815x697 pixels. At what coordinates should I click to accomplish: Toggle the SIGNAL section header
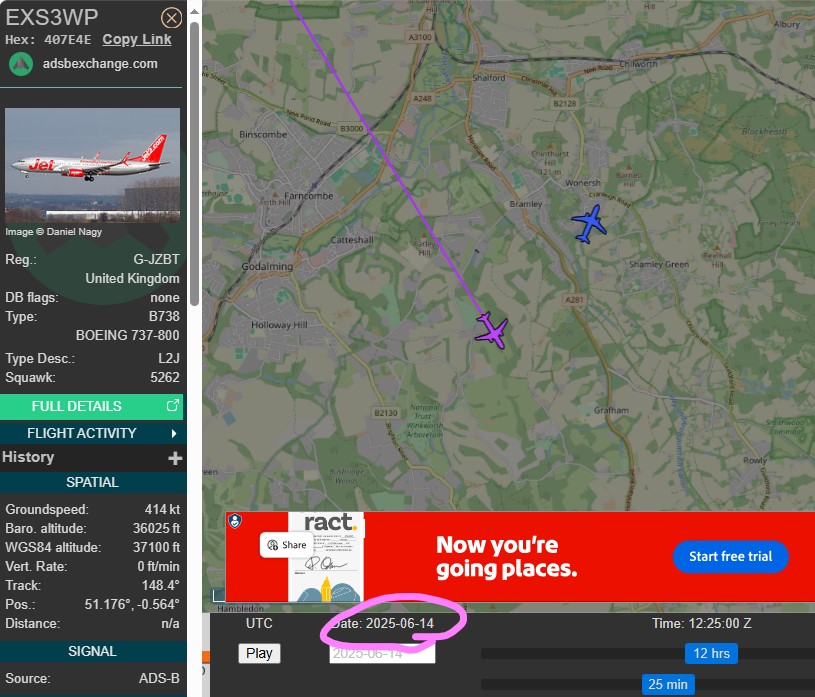point(93,651)
